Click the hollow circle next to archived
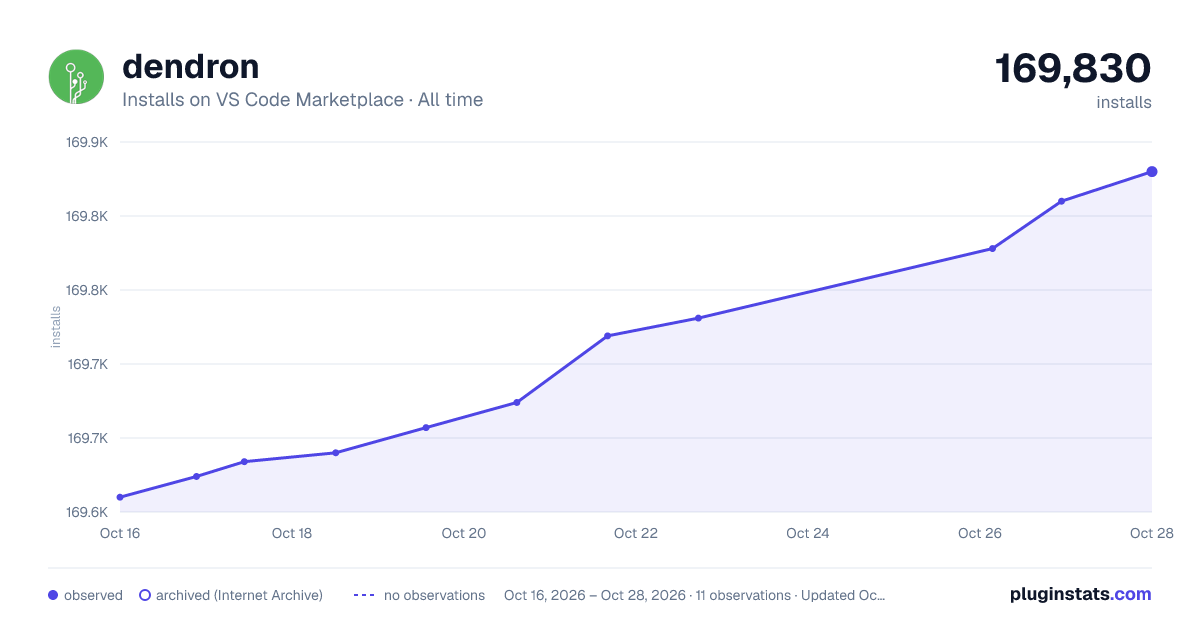This screenshot has height=630, width=1200. [145, 595]
